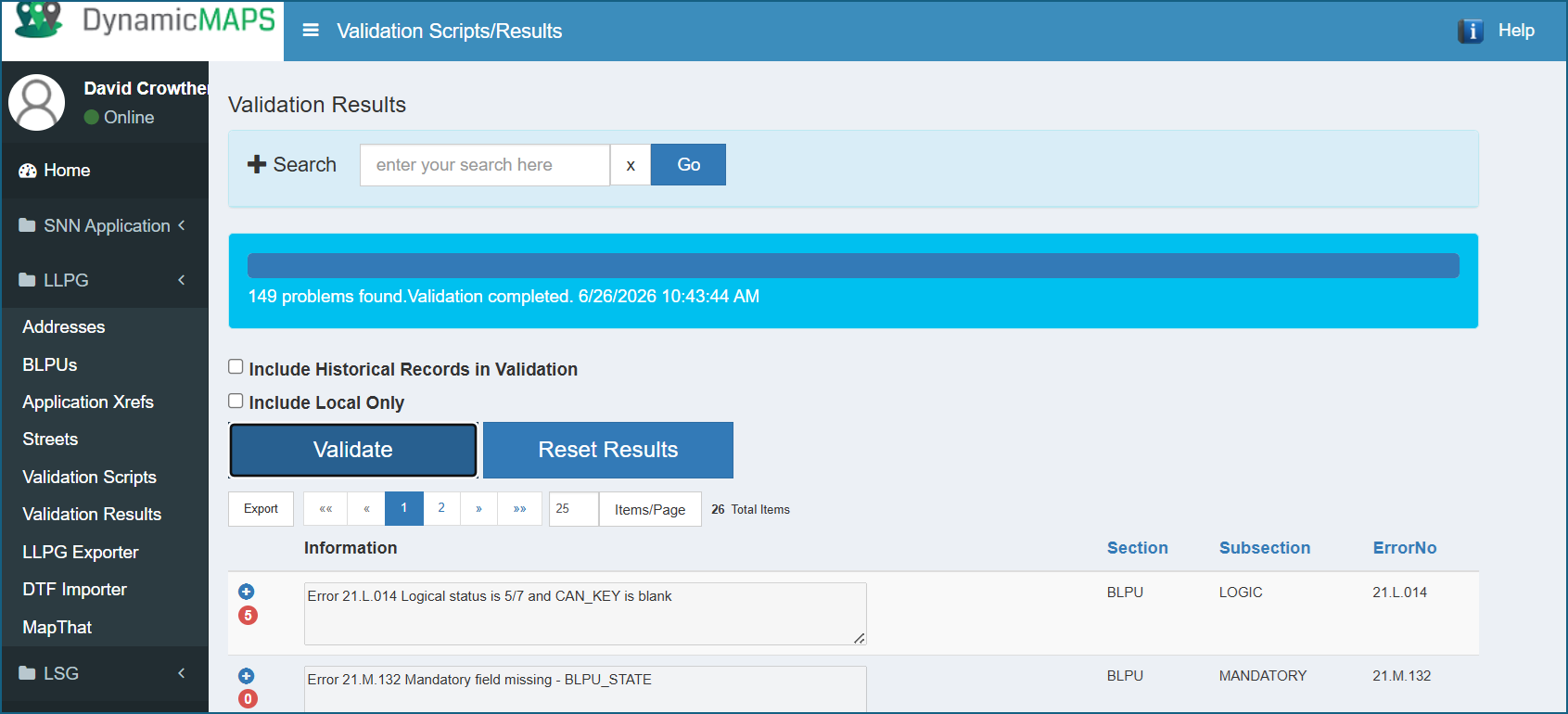Screen dimensions: 1568x714
Task: Click the Go search button
Action: click(x=688, y=164)
